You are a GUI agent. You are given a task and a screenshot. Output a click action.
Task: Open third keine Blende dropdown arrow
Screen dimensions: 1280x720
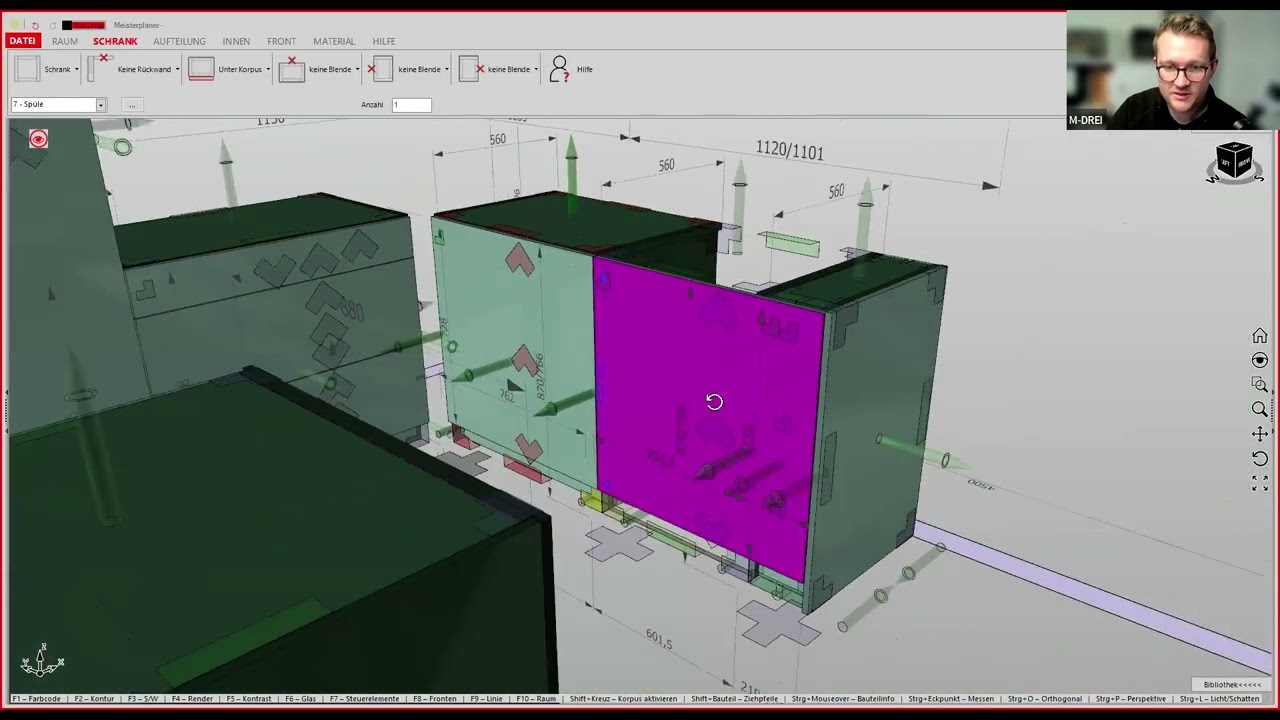pos(536,69)
